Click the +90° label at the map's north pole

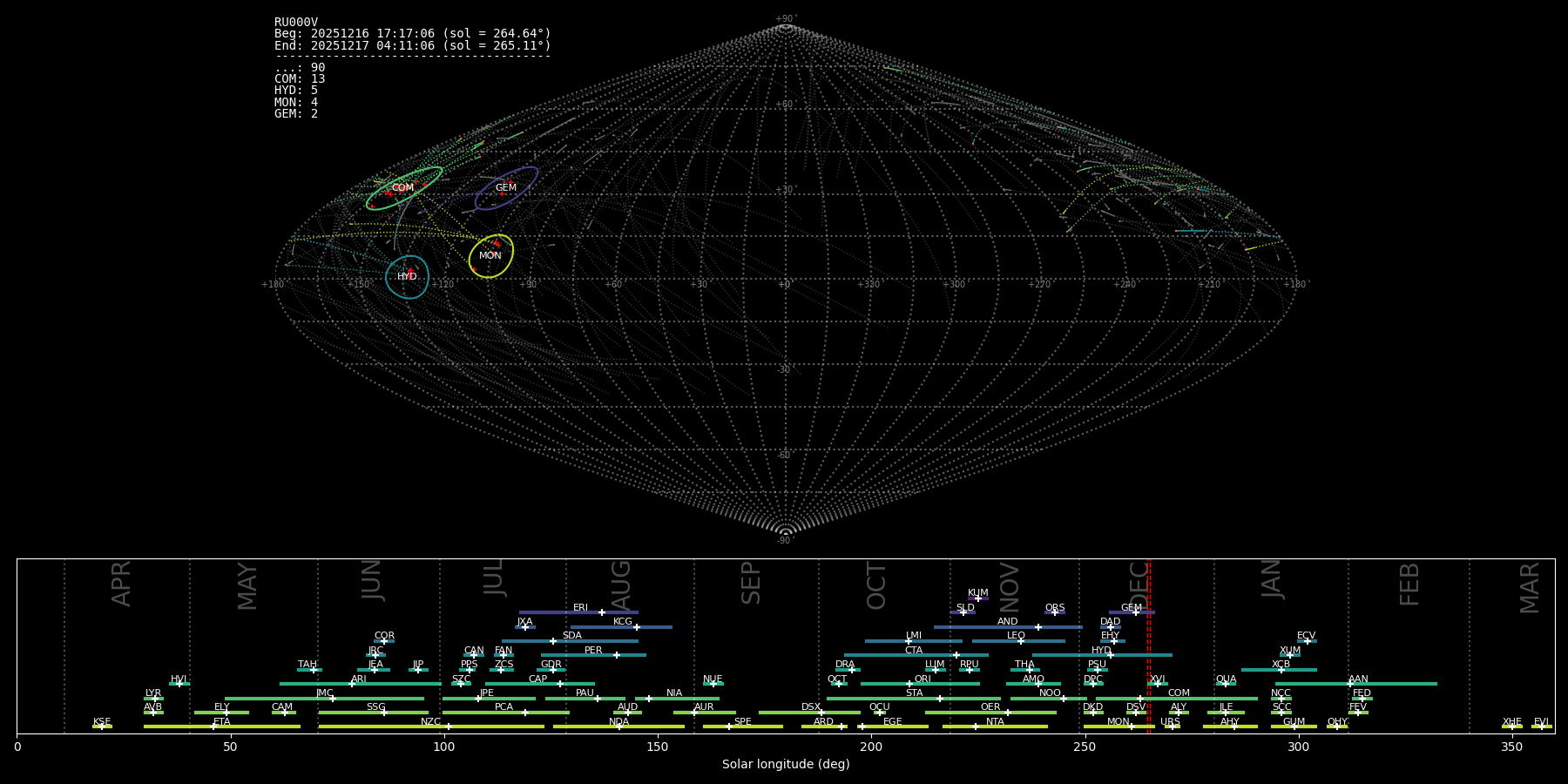click(x=786, y=19)
